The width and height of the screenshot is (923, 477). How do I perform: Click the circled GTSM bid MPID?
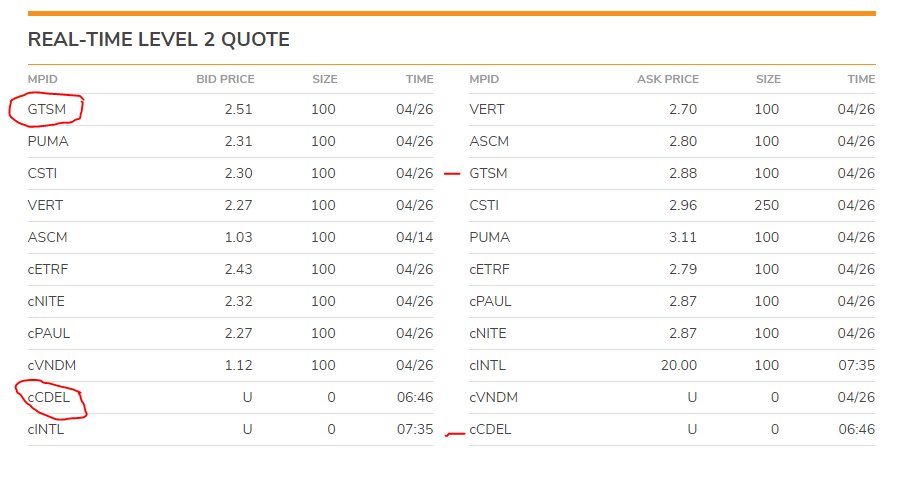(47, 109)
